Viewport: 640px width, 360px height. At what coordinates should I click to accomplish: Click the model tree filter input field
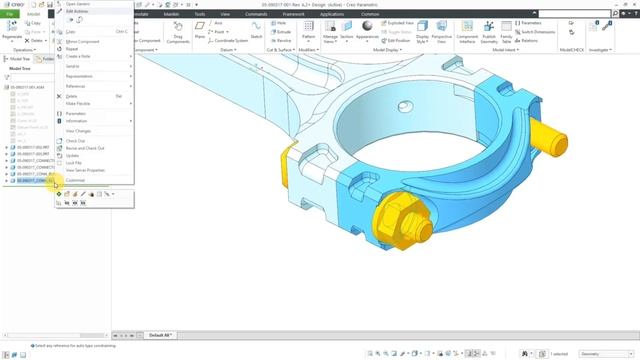[x=32, y=78]
